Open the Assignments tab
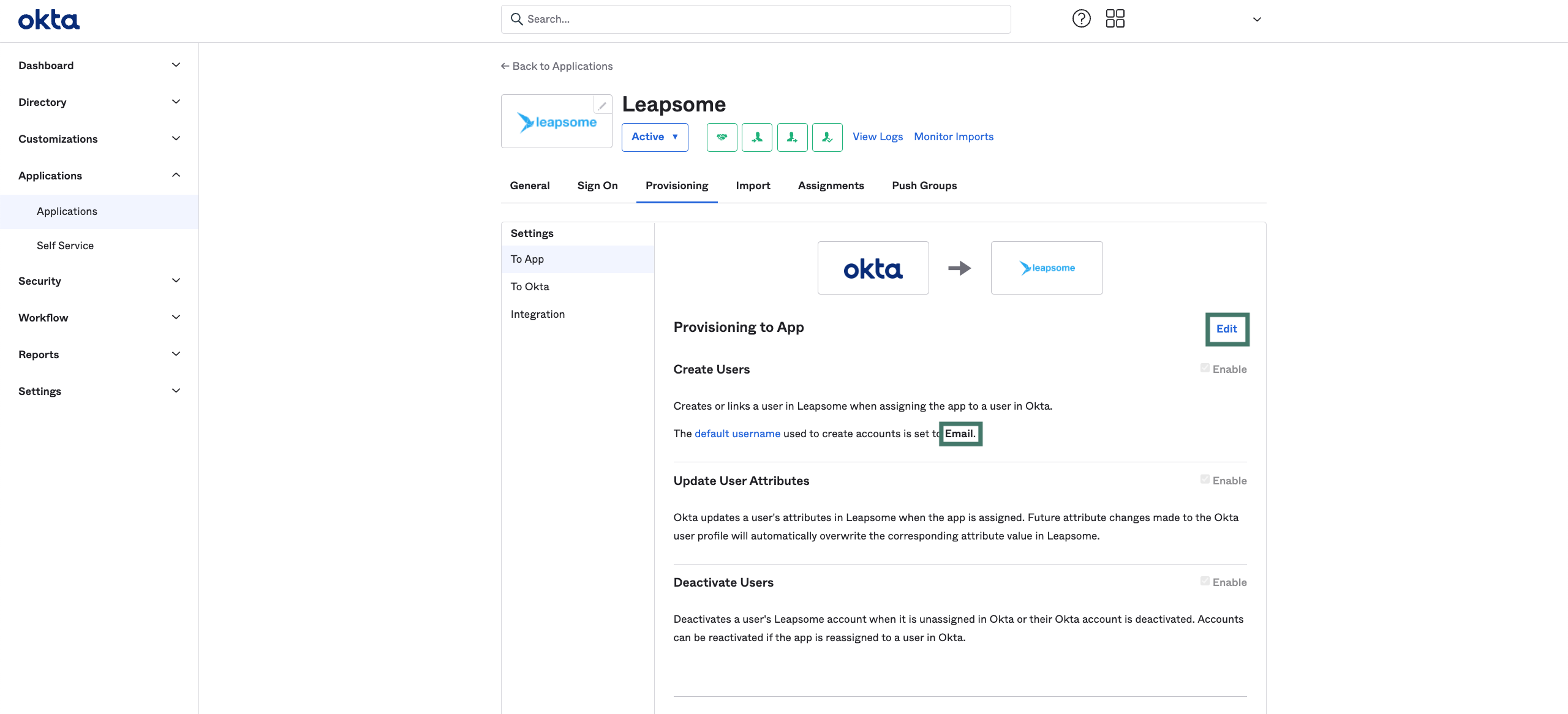Screen dimensions: 1568x714 click(831, 186)
